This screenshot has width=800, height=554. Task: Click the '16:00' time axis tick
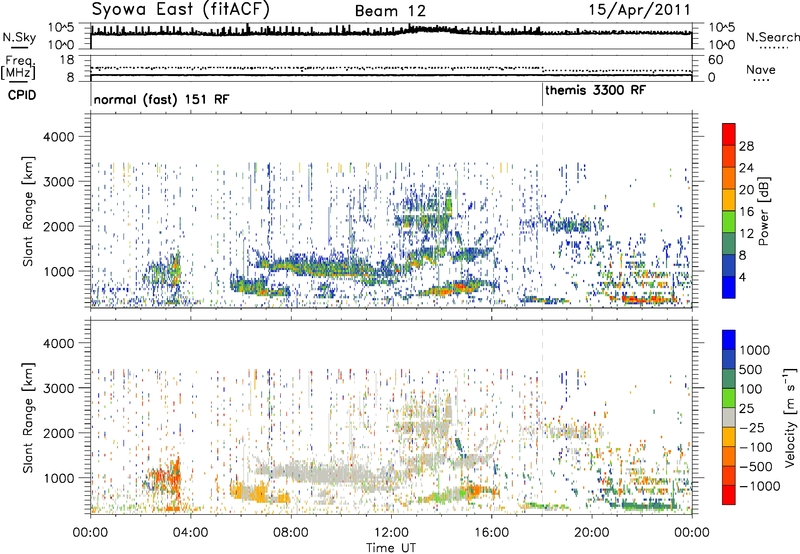tap(491, 533)
